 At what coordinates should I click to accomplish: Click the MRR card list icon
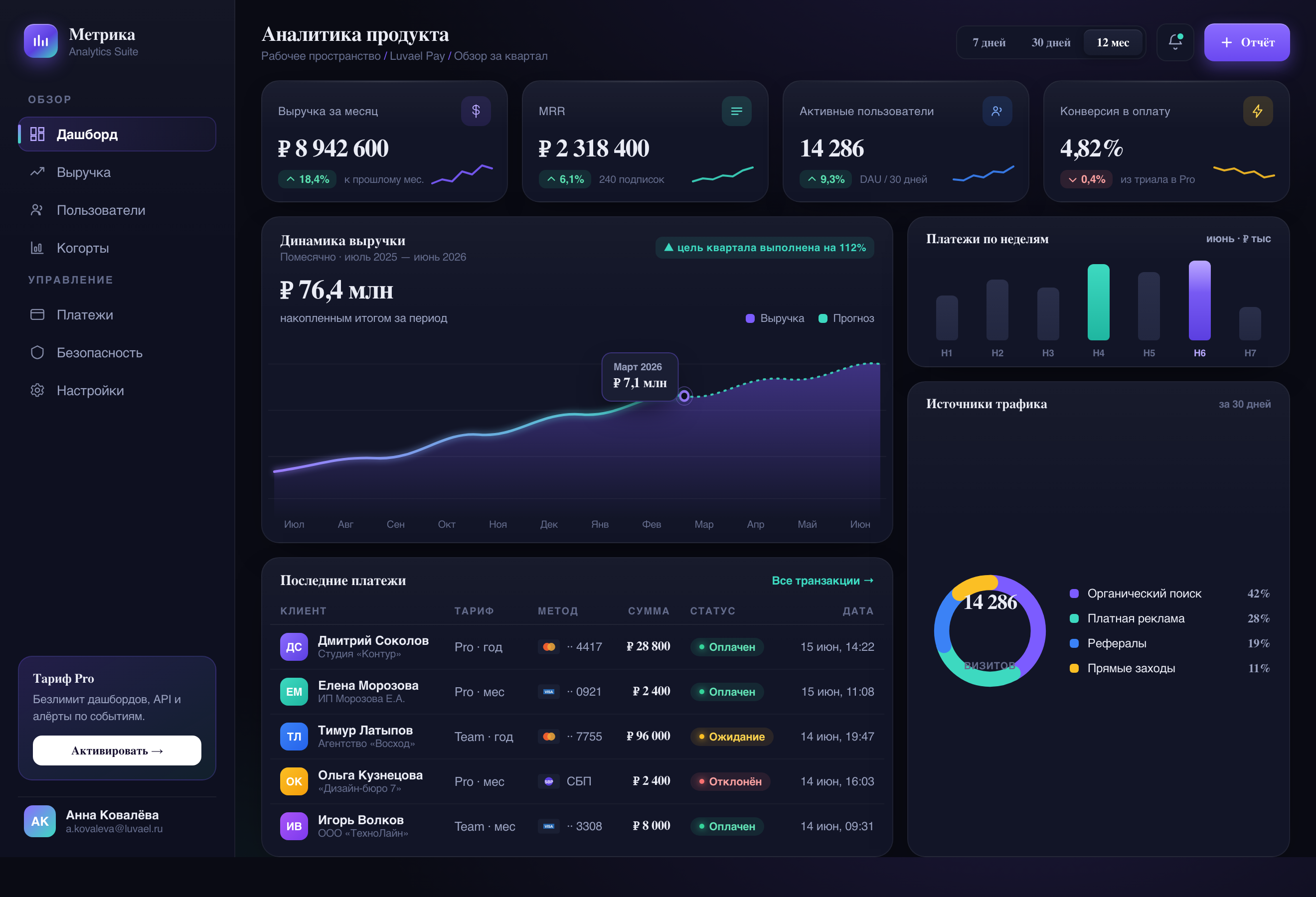pyautogui.click(x=736, y=111)
